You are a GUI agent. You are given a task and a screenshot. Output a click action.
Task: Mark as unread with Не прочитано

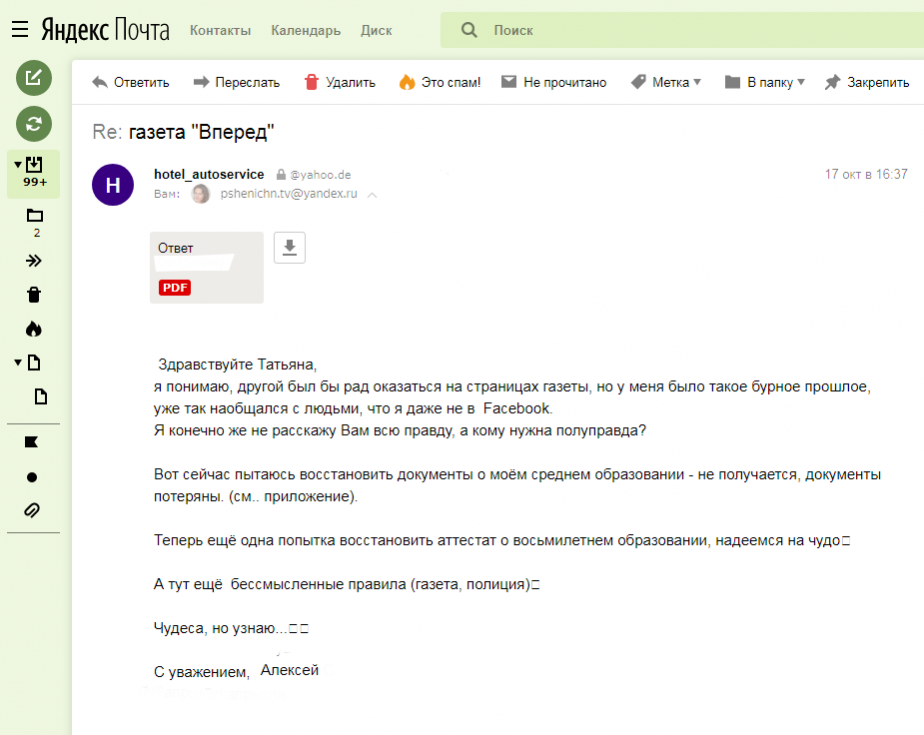[x=554, y=83]
